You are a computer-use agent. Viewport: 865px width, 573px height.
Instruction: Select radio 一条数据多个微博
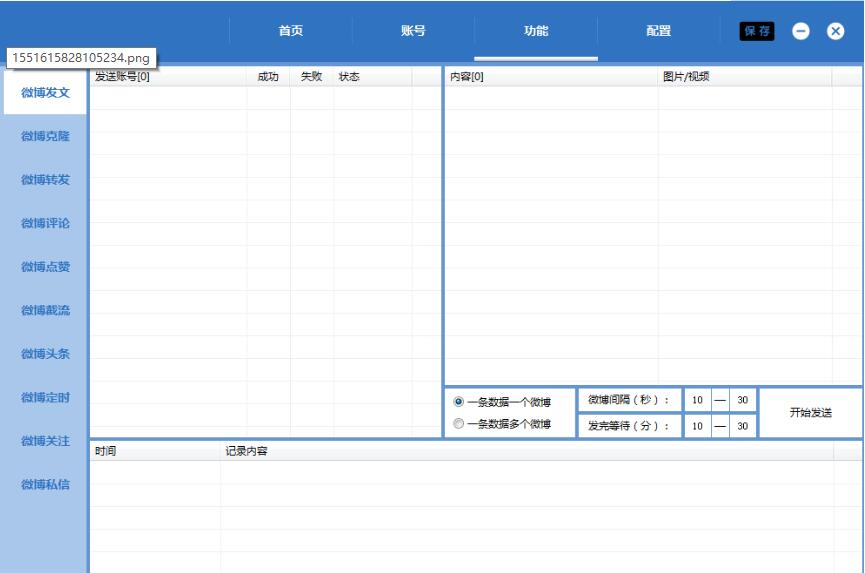click(x=458, y=424)
